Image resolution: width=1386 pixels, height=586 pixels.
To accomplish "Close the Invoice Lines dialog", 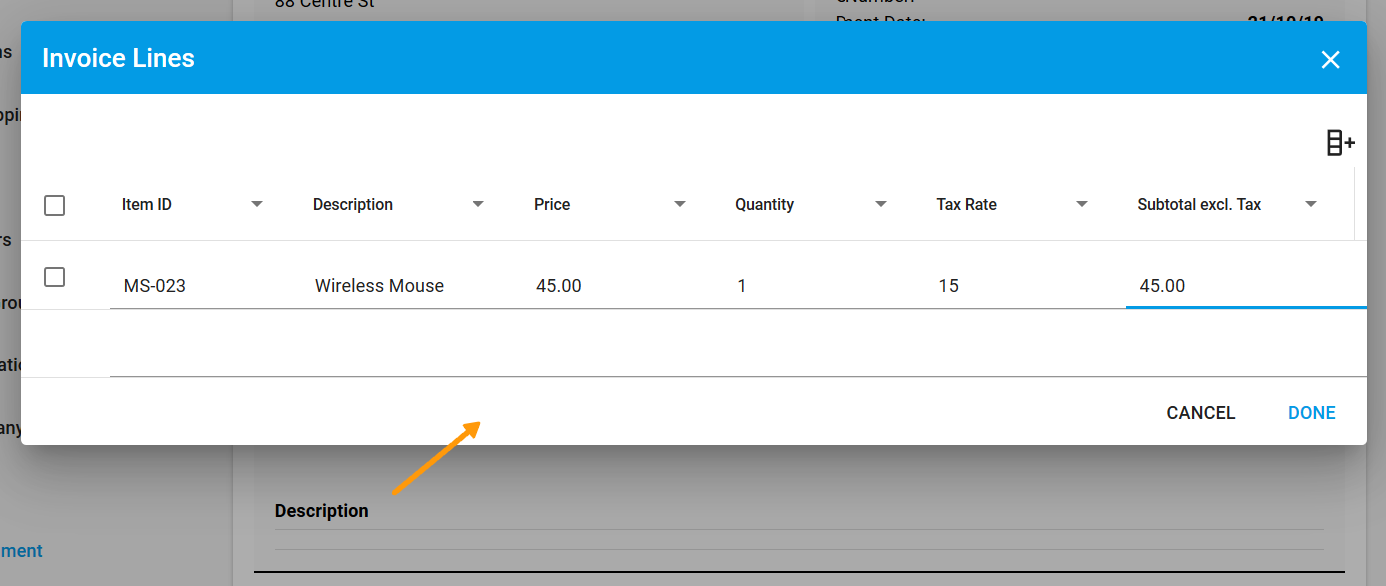I will pyautogui.click(x=1330, y=59).
